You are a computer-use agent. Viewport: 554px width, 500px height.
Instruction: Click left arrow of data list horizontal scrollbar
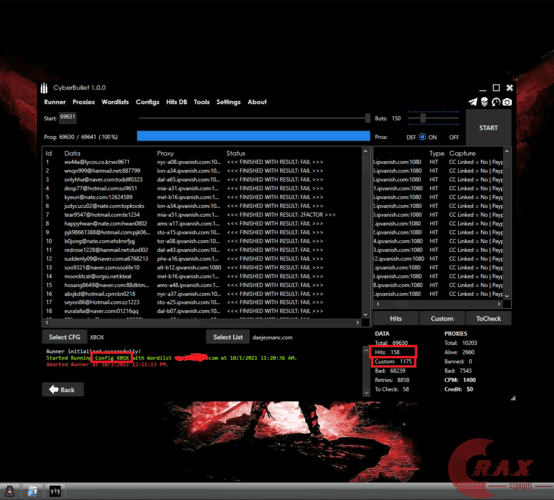(47, 323)
